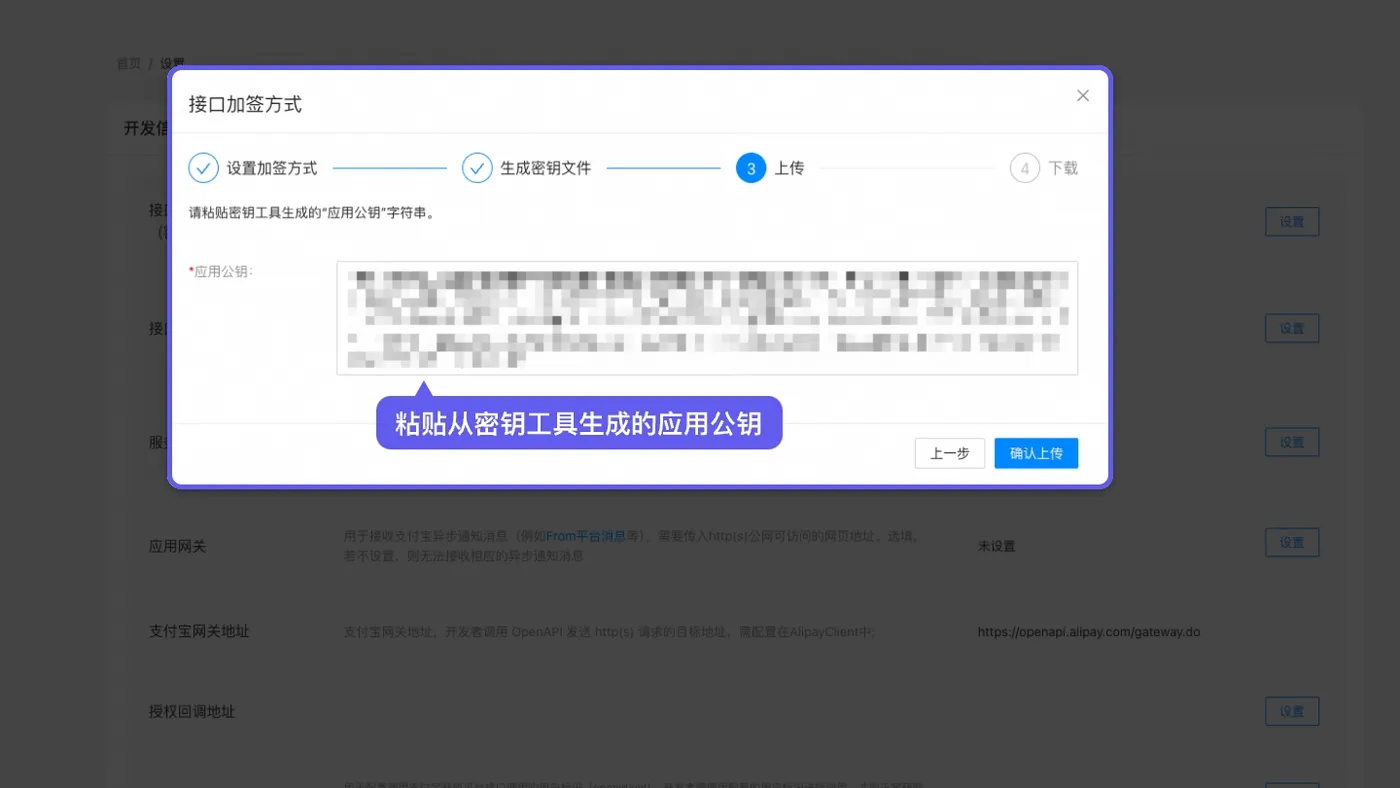Click the 应用公钥 field label

[x=222, y=271]
